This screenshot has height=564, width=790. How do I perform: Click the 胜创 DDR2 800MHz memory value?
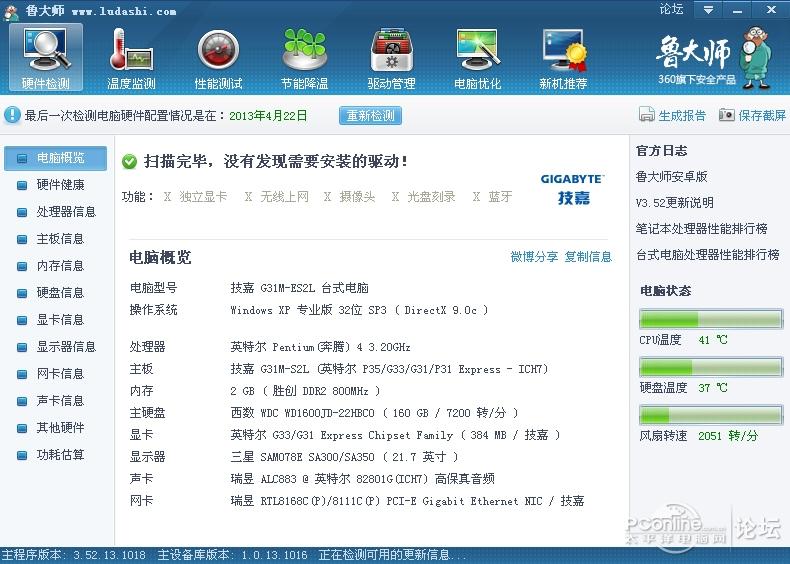pyautogui.click(x=305, y=391)
